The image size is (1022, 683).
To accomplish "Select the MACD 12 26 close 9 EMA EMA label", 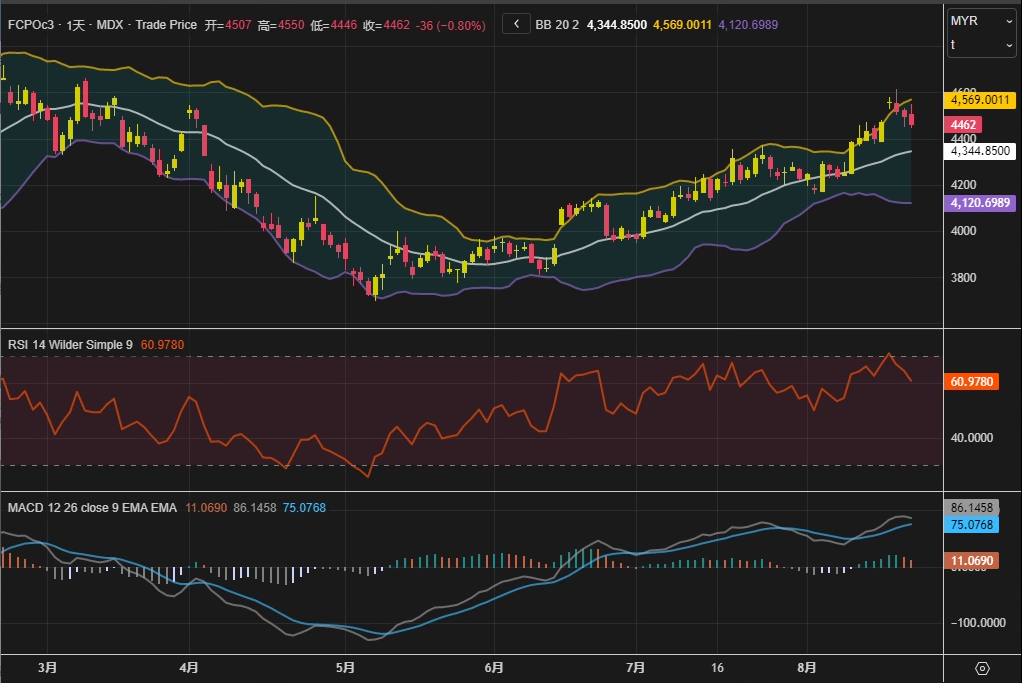I will [93, 508].
